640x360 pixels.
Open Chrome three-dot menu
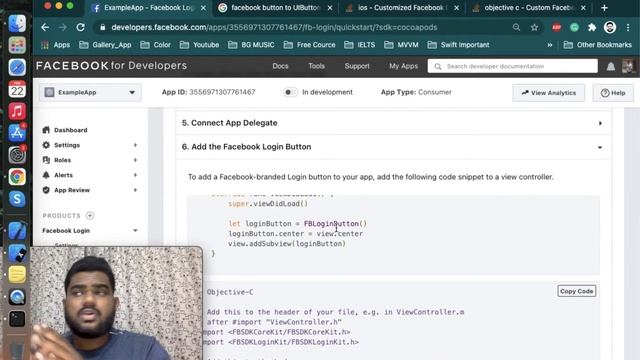628,27
